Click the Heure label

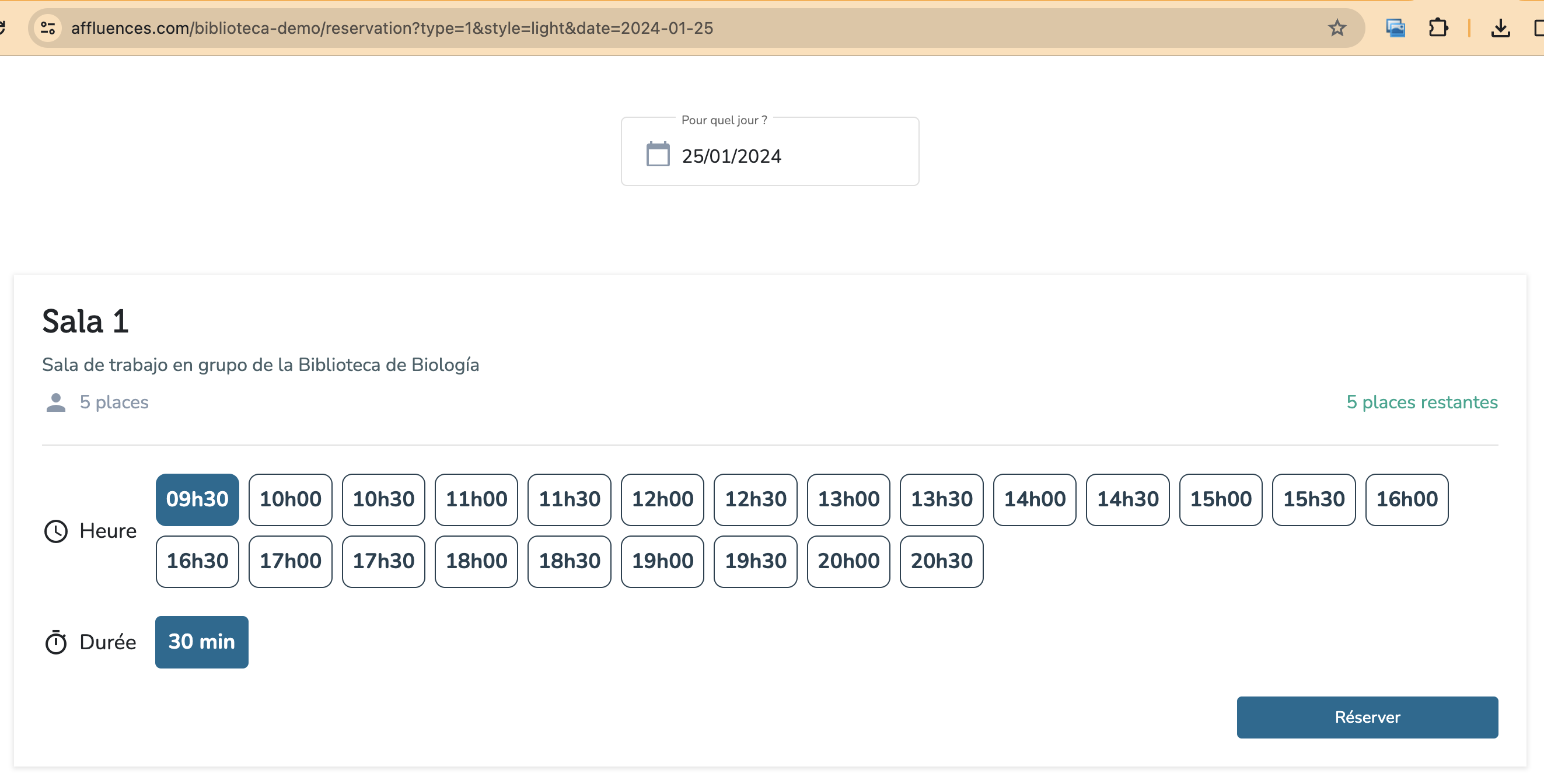(x=108, y=531)
